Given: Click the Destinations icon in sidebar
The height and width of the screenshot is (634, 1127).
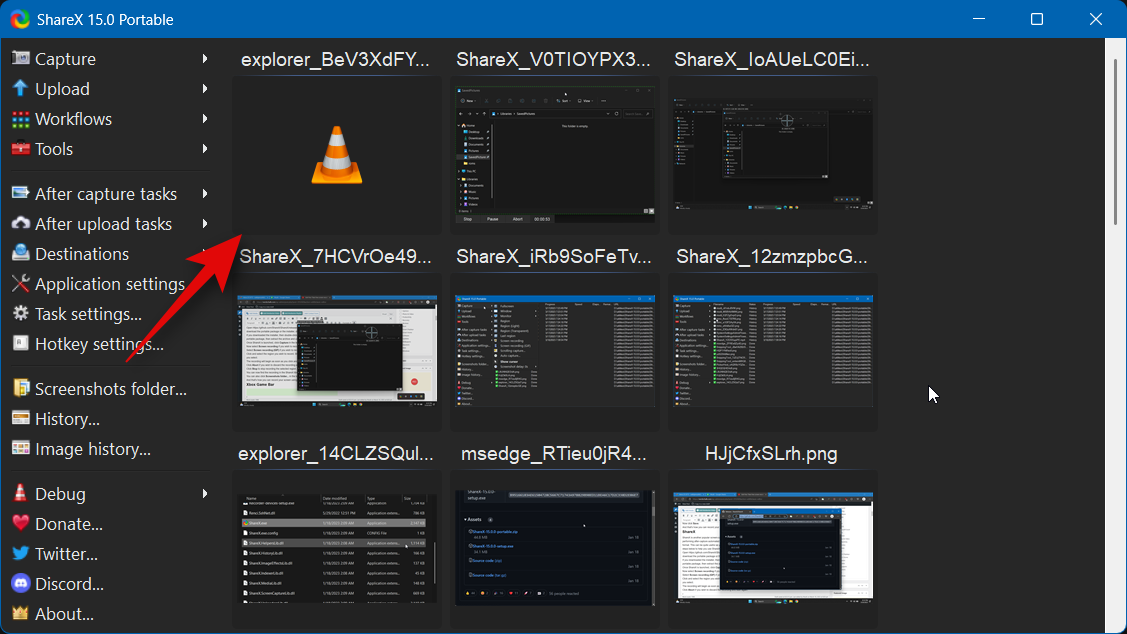Looking at the screenshot, I should (x=20, y=254).
